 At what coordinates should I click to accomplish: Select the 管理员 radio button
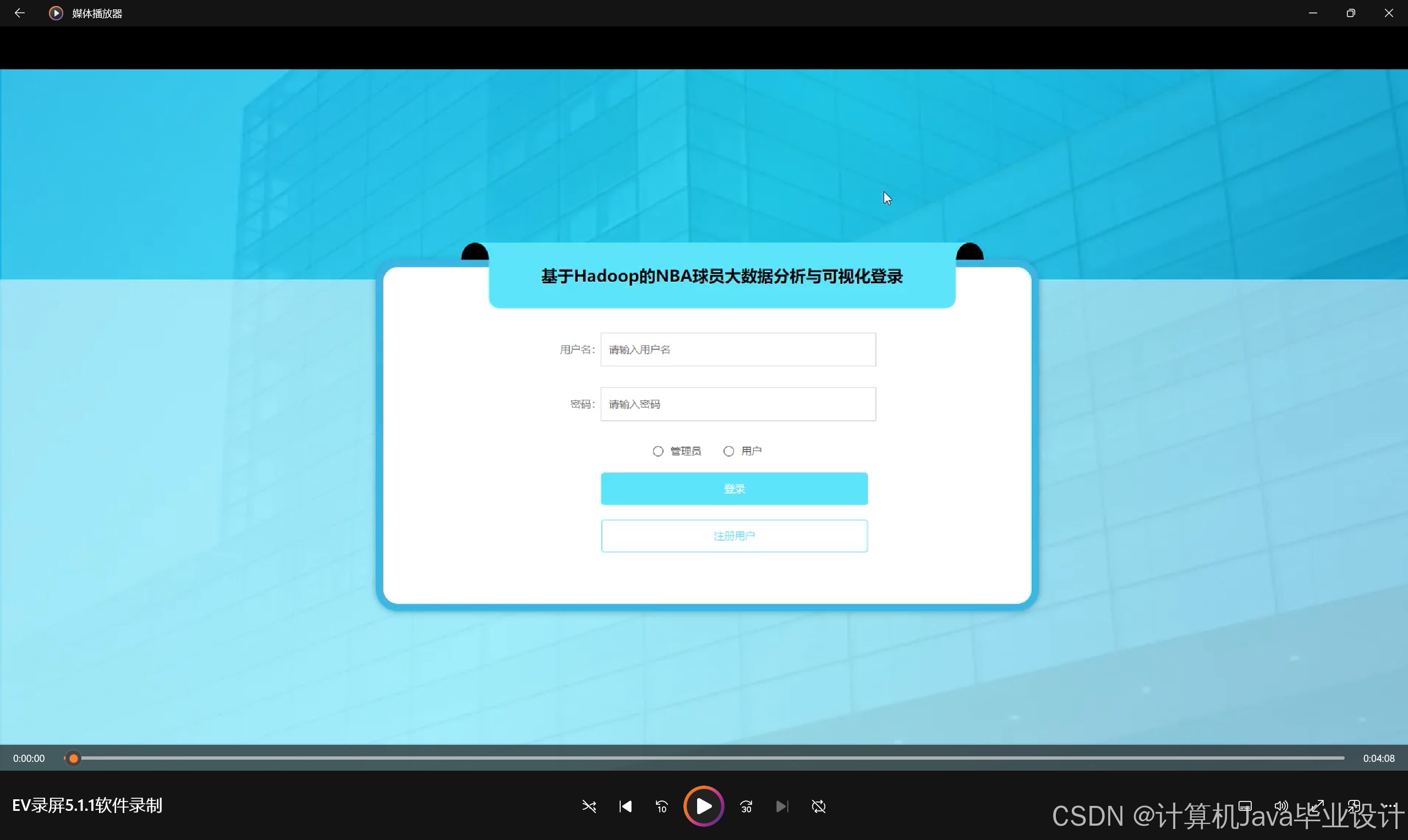(658, 451)
